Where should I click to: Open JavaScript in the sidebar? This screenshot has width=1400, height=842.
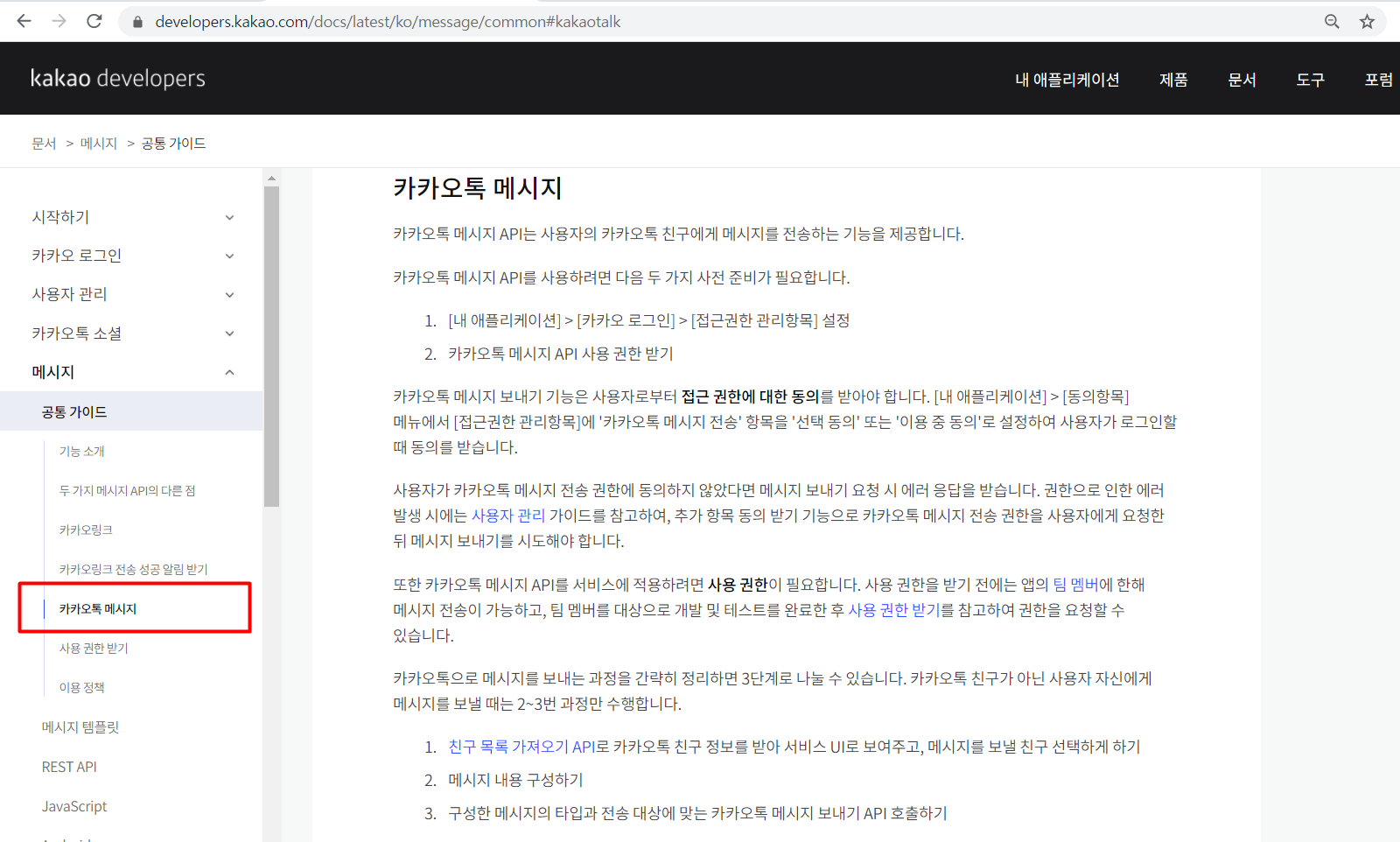(74, 806)
